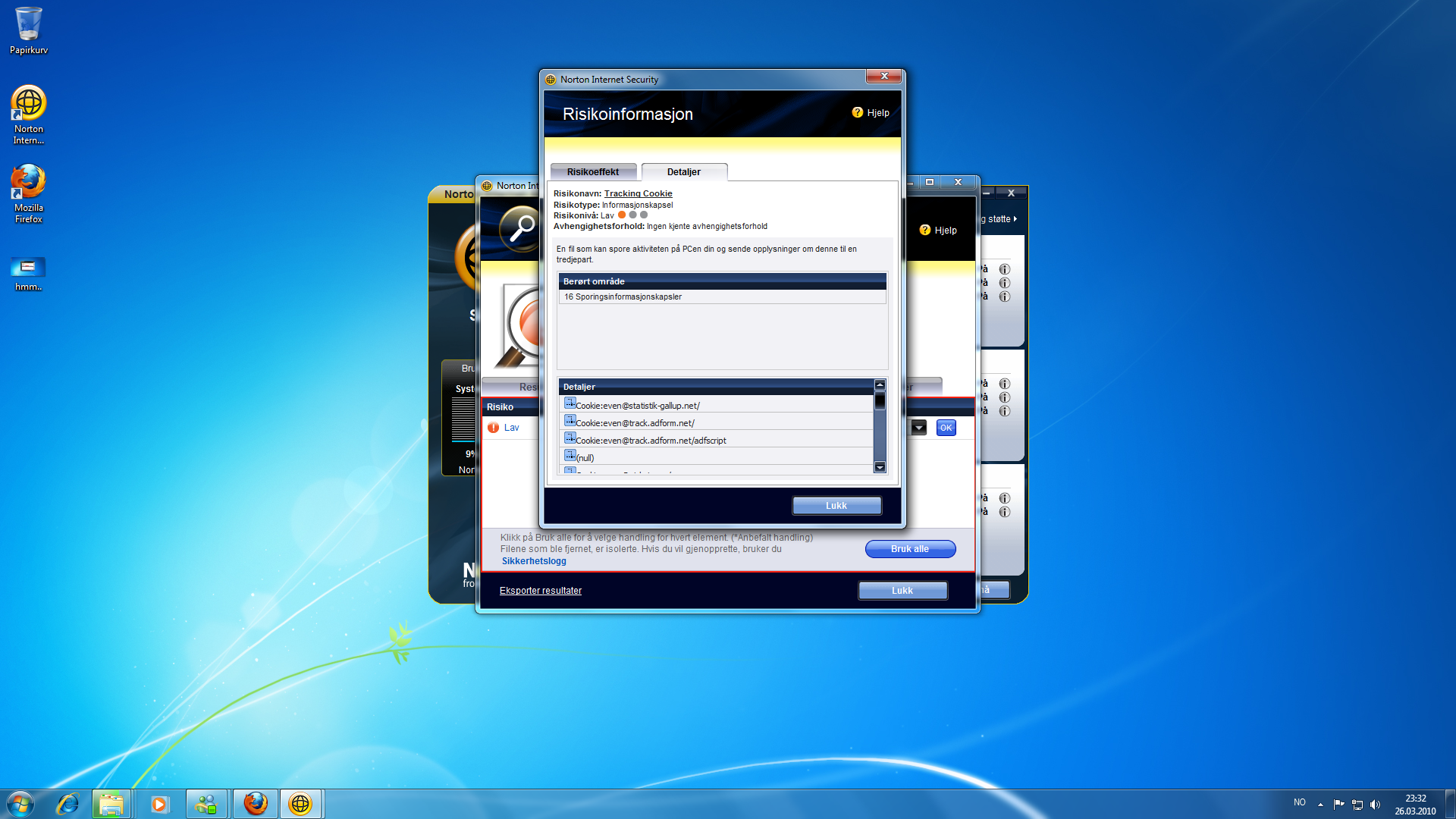Open Windows Live Messenger taskbar icon
Screen dimensions: 1456x819
[206, 804]
